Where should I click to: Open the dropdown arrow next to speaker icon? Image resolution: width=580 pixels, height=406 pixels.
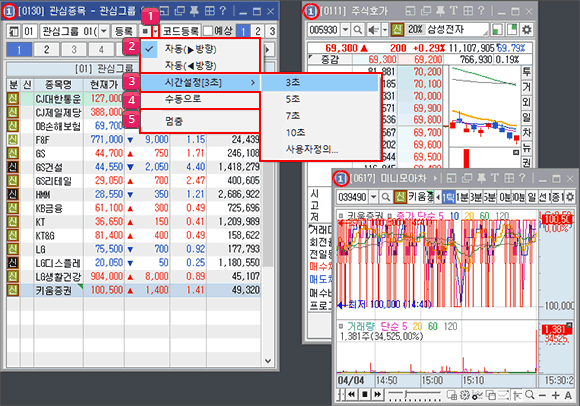click(x=385, y=30)
